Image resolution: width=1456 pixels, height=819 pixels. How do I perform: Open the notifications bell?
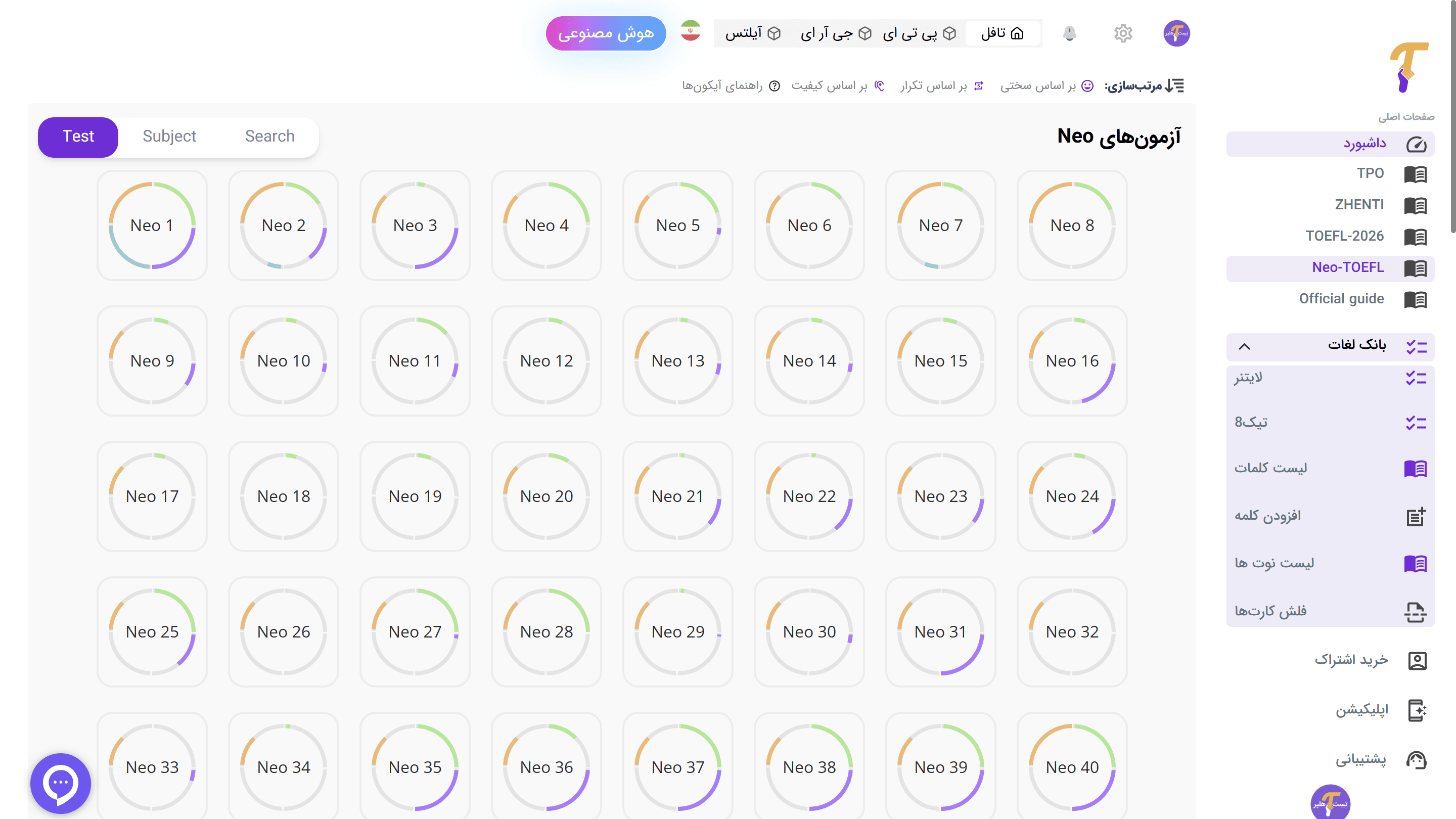point(1069,33)
